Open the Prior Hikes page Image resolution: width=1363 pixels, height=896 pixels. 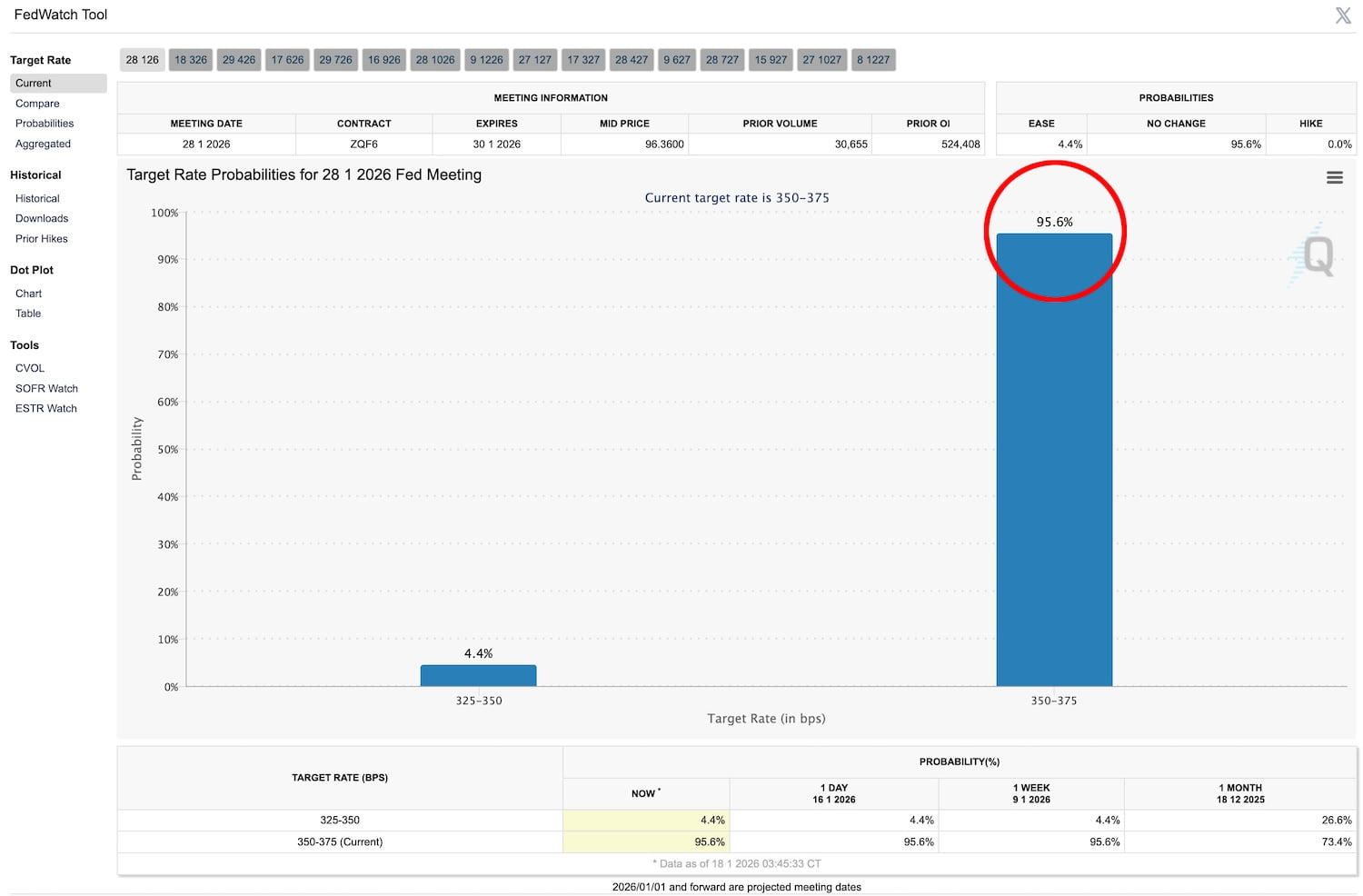point(42,239)
